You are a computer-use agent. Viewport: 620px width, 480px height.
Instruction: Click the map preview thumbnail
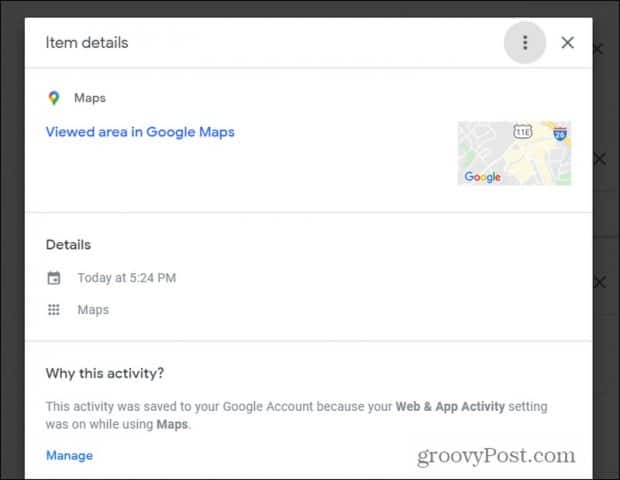point(514,153)
